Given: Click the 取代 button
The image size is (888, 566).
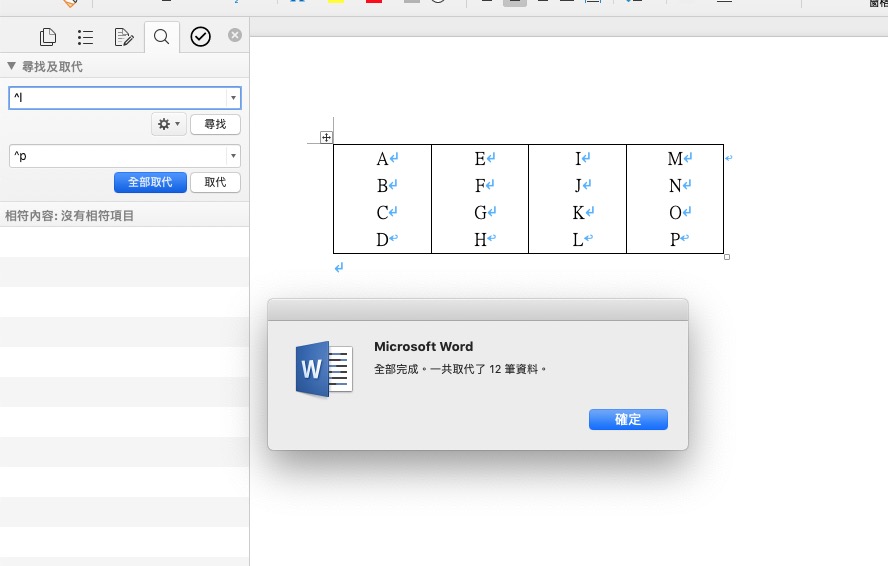Looking at the screenshot, I should coord(215,182).
